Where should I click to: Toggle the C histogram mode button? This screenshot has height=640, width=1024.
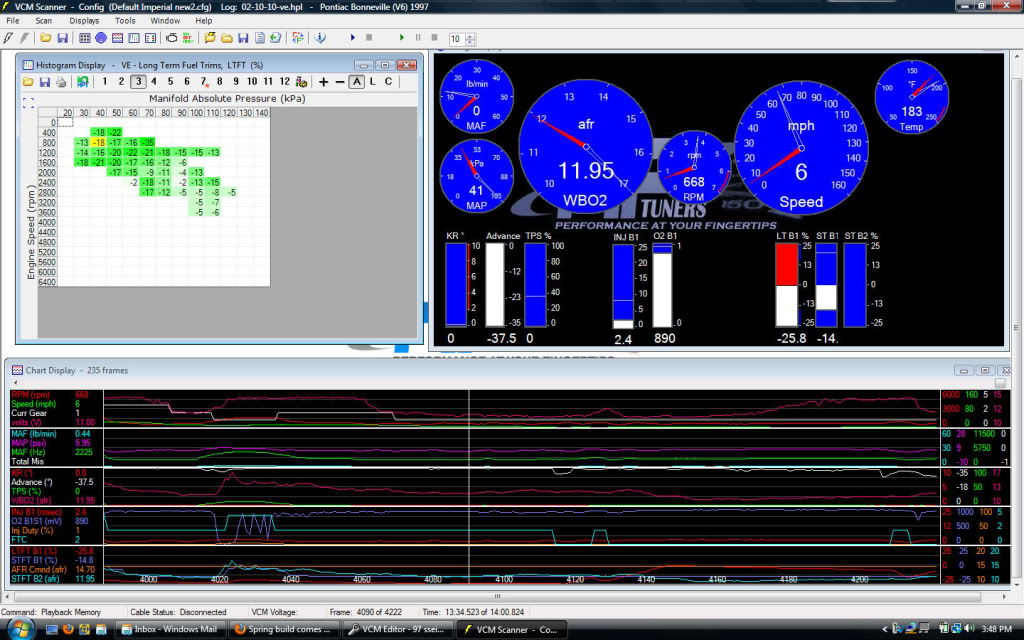(389, 82)
